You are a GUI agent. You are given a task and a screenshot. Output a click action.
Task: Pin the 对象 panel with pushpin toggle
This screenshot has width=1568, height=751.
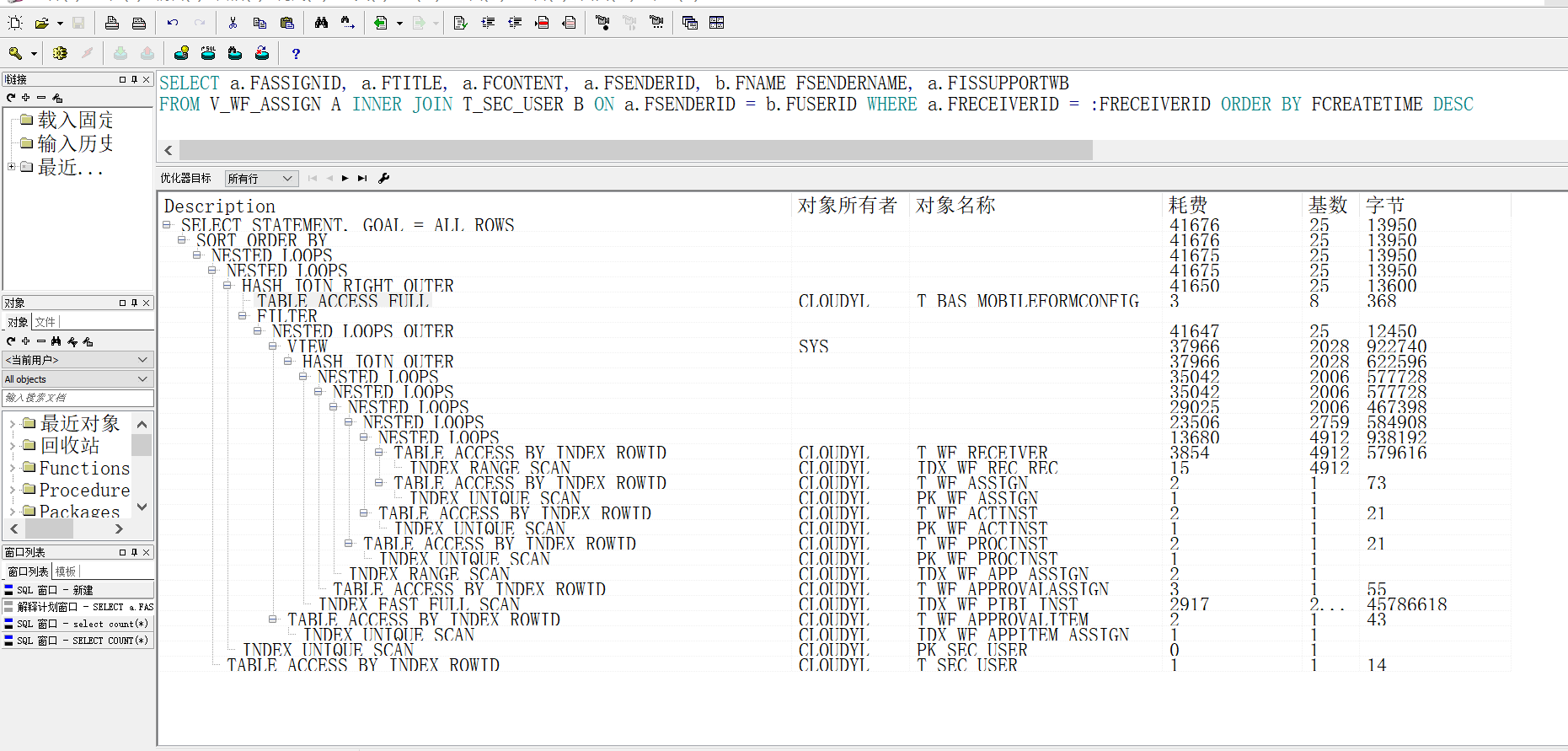point(134,303)
